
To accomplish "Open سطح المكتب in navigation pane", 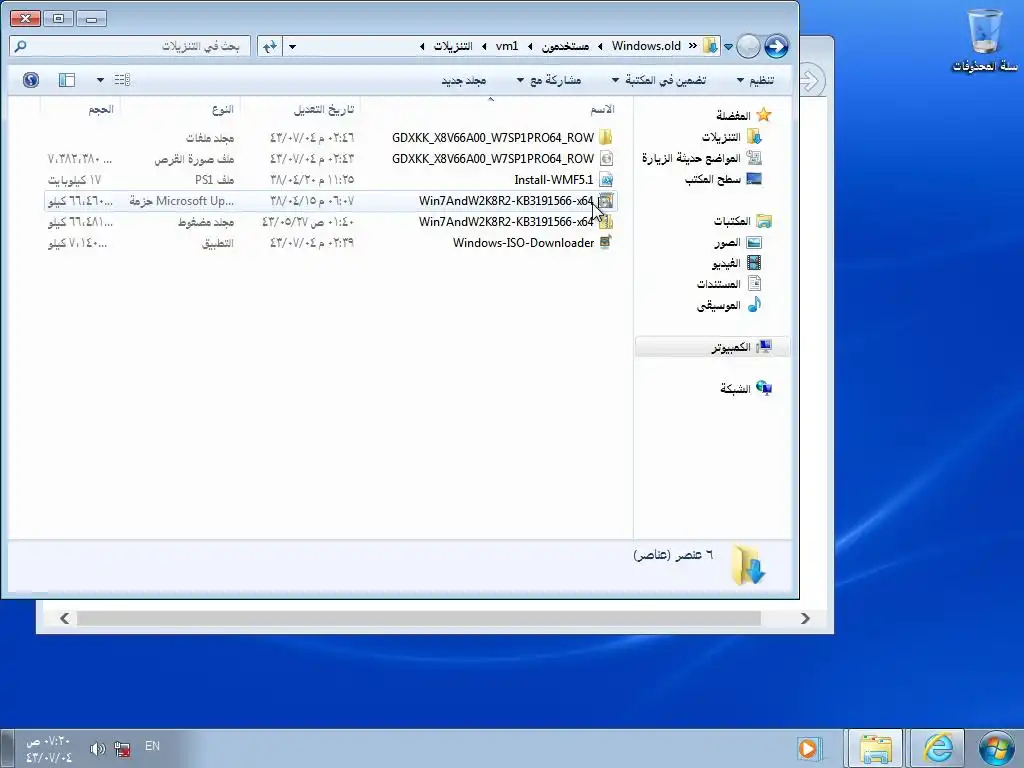I will 712,179.
